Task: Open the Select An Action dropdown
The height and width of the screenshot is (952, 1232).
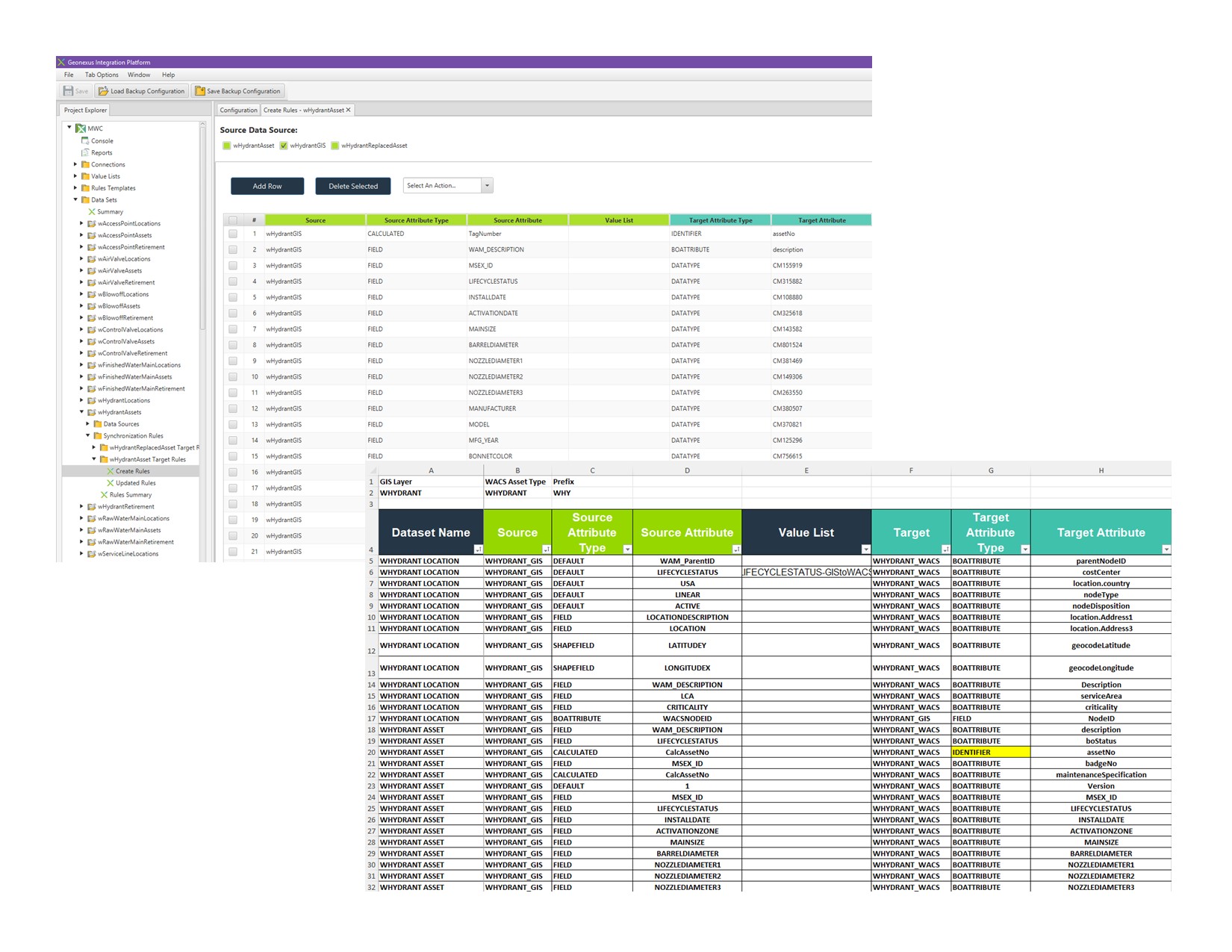Action: coord(448,185)
